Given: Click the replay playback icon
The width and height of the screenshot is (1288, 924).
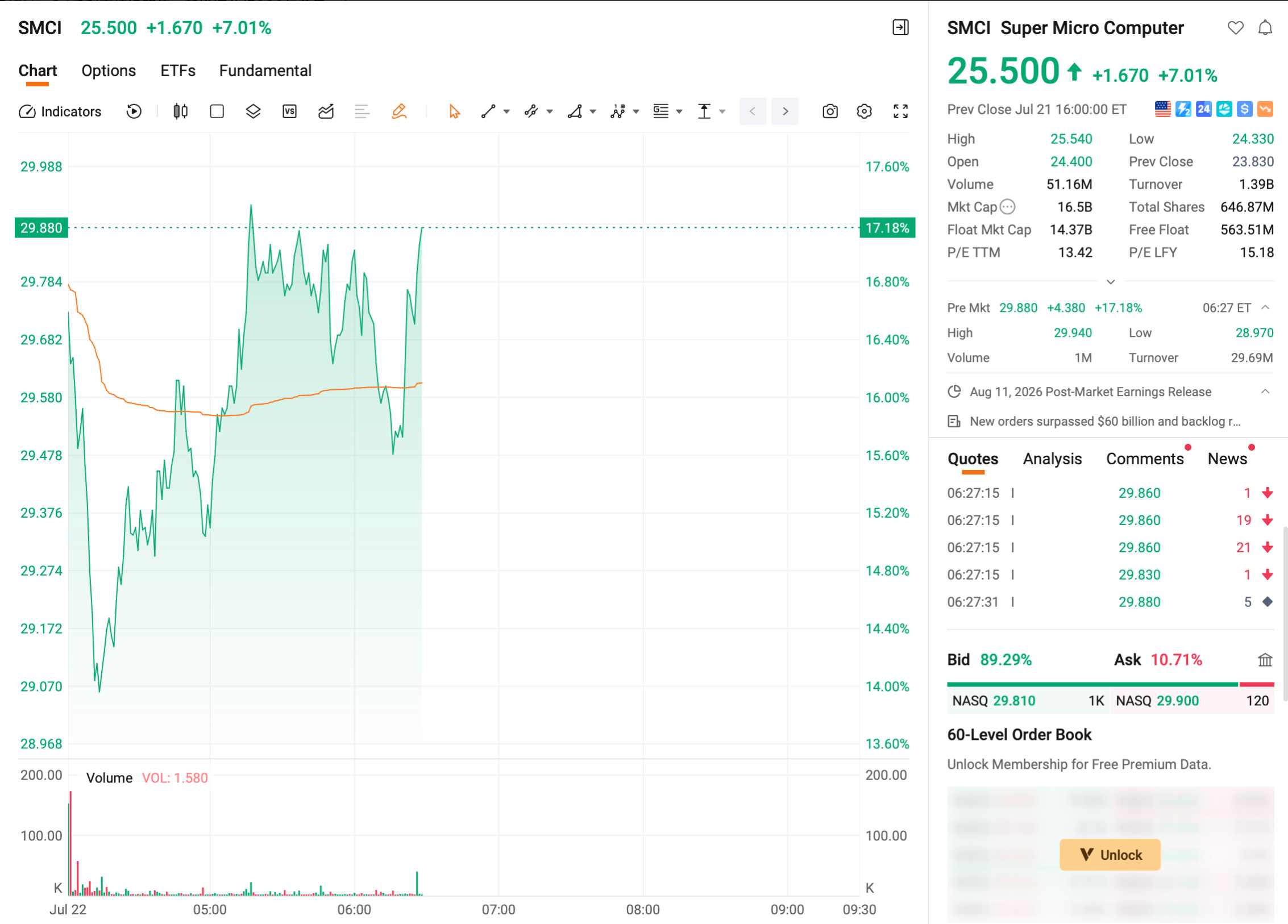Looking at the screenshot, I should point(134,111).
